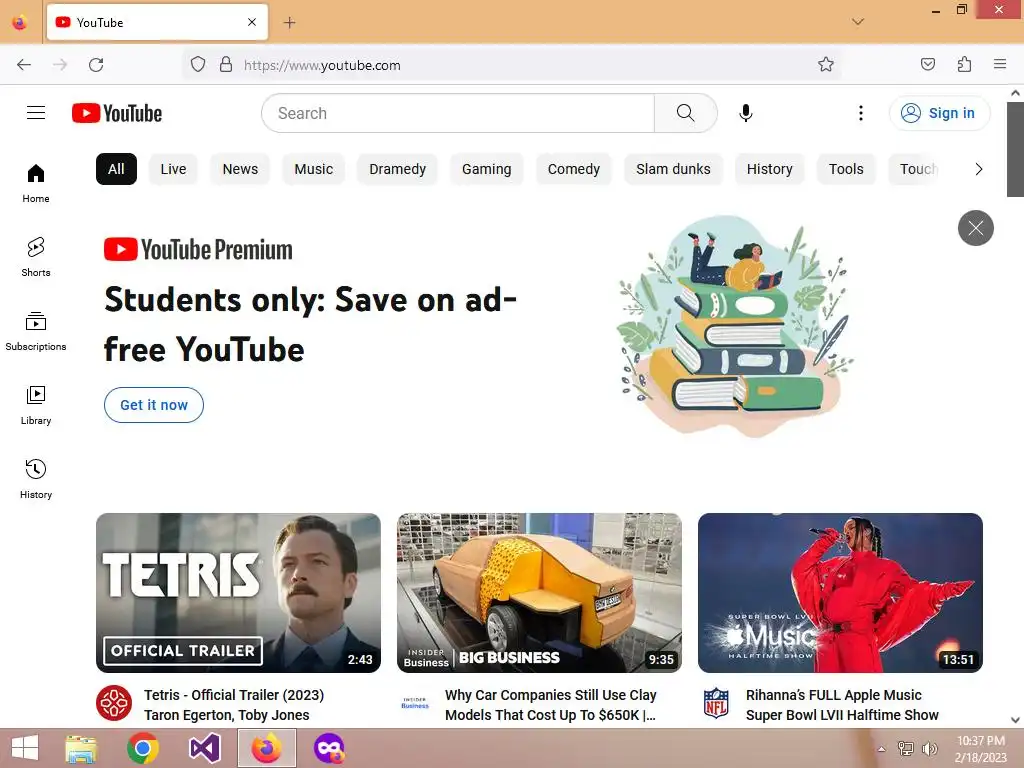Show more category chips with right arrow
The image size is (1024, 768).
pos(978,169)
